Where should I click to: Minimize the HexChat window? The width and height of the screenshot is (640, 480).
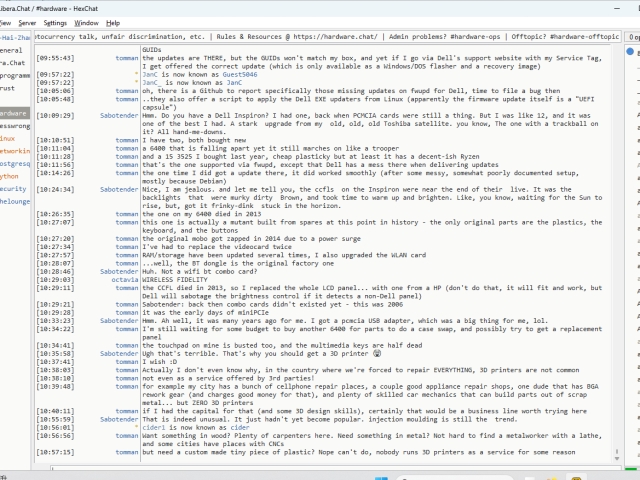click(617, 8)
